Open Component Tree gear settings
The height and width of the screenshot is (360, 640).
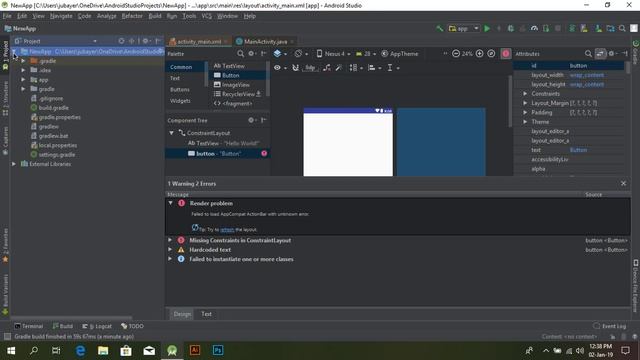[x=252, y=120]
